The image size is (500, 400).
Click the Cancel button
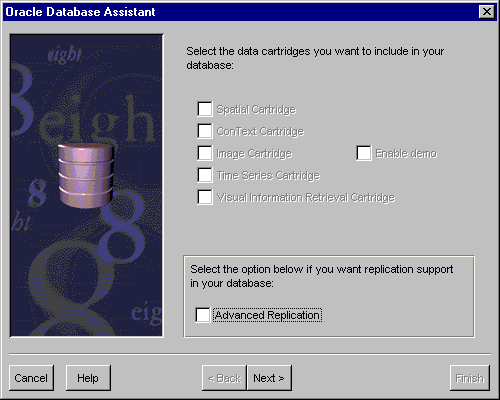click(x=31, y=378)
